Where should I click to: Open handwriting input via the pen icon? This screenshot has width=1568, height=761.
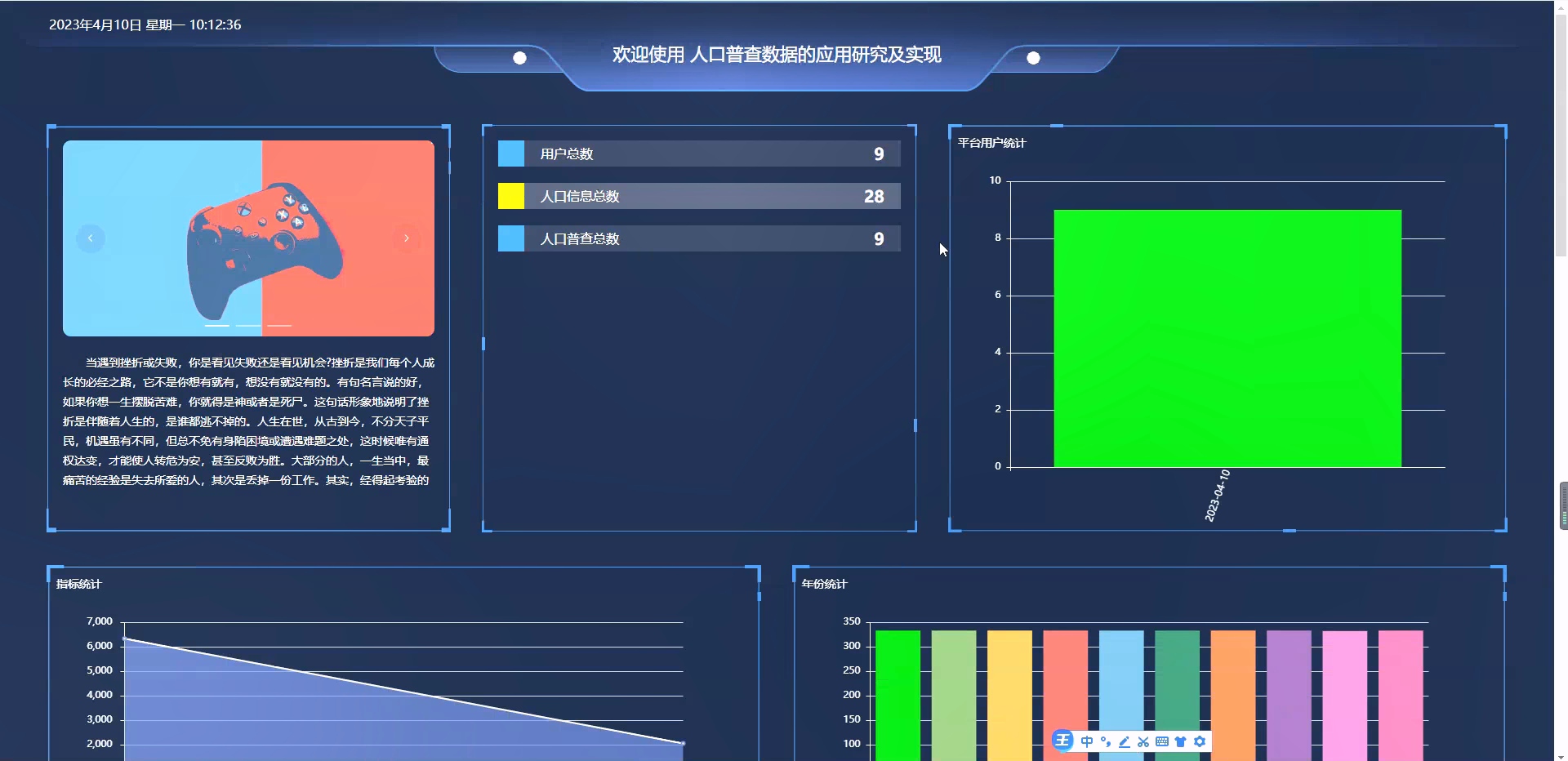tap(1124, 741)
